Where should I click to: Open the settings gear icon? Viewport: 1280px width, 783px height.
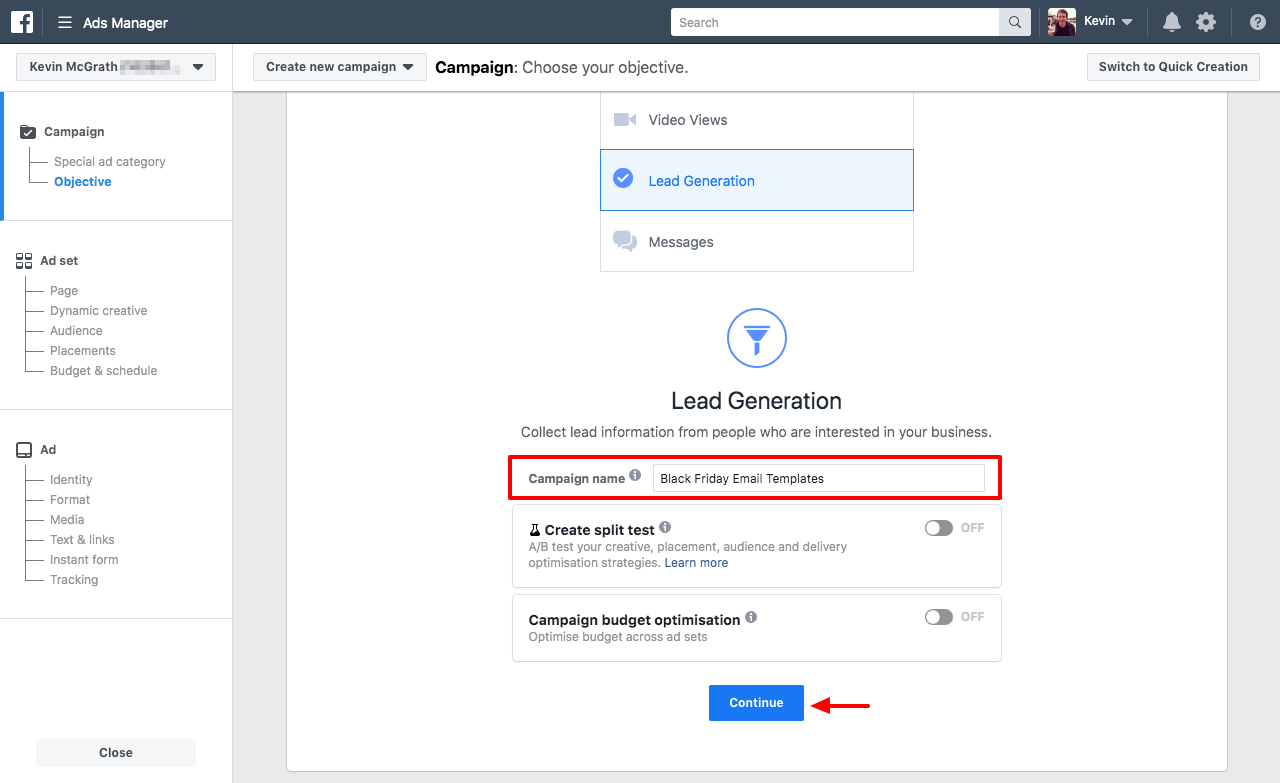1206,22
